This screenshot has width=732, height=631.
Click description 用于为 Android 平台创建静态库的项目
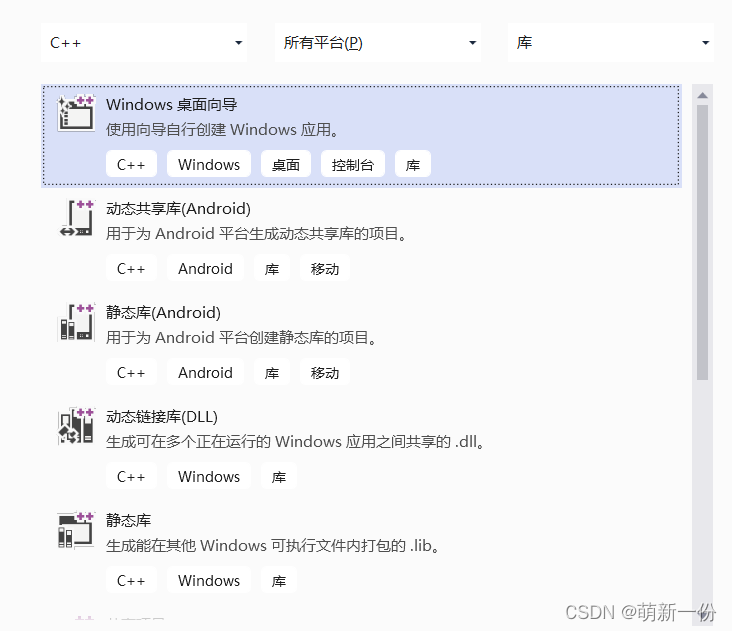(241, 337)
